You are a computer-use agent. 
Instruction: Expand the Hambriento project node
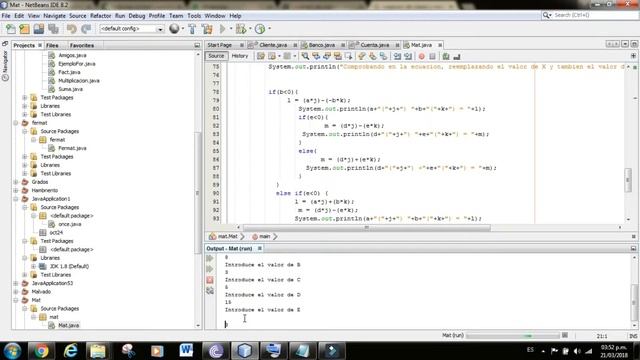[x=16, y=190]
